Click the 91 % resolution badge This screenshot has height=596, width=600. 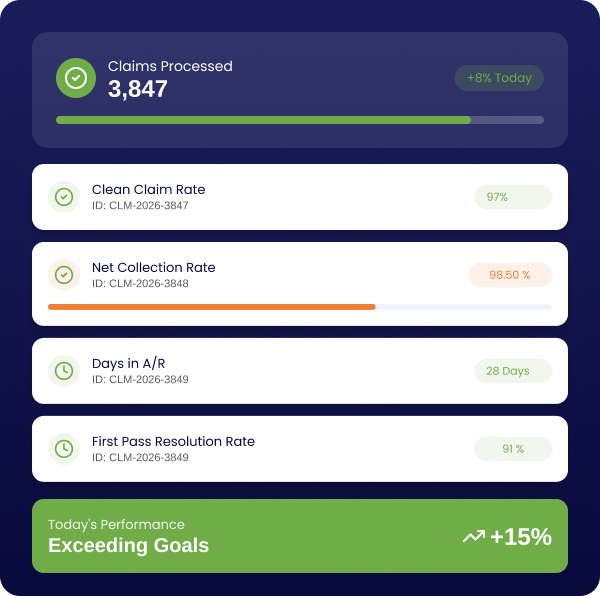(512, 449)
